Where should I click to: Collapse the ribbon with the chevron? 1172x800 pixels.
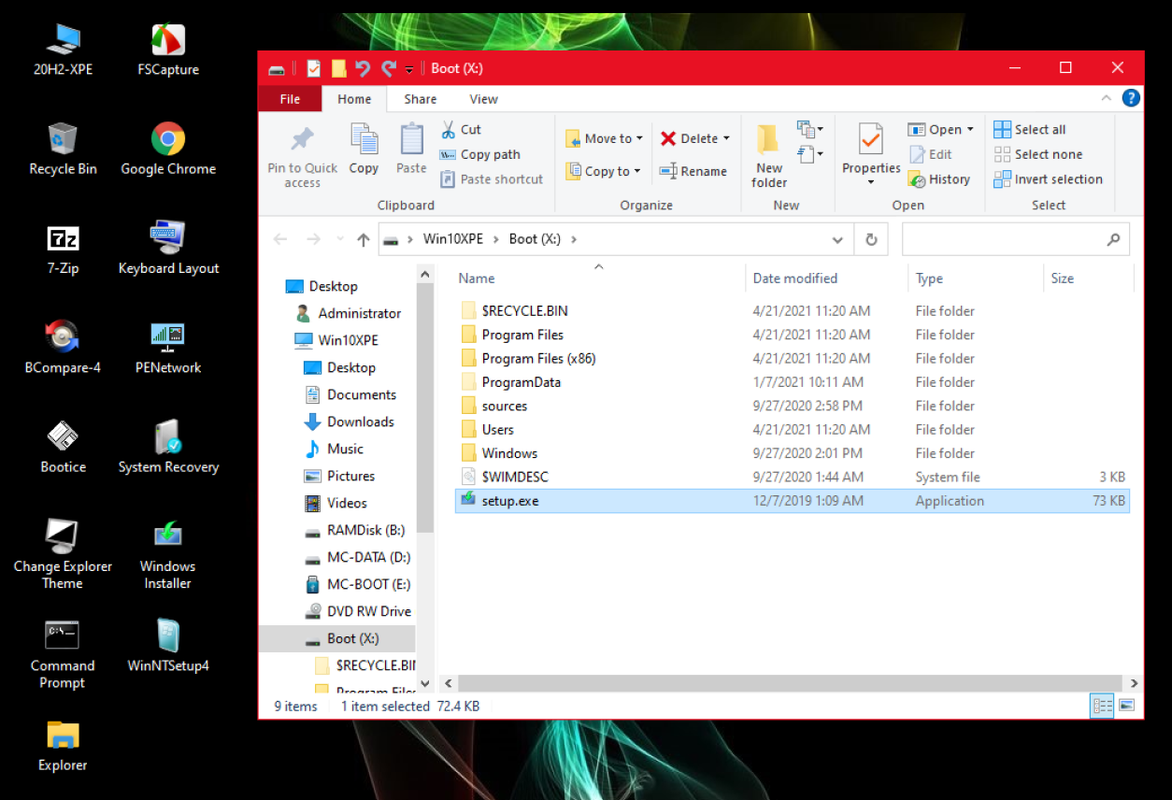1105,98
